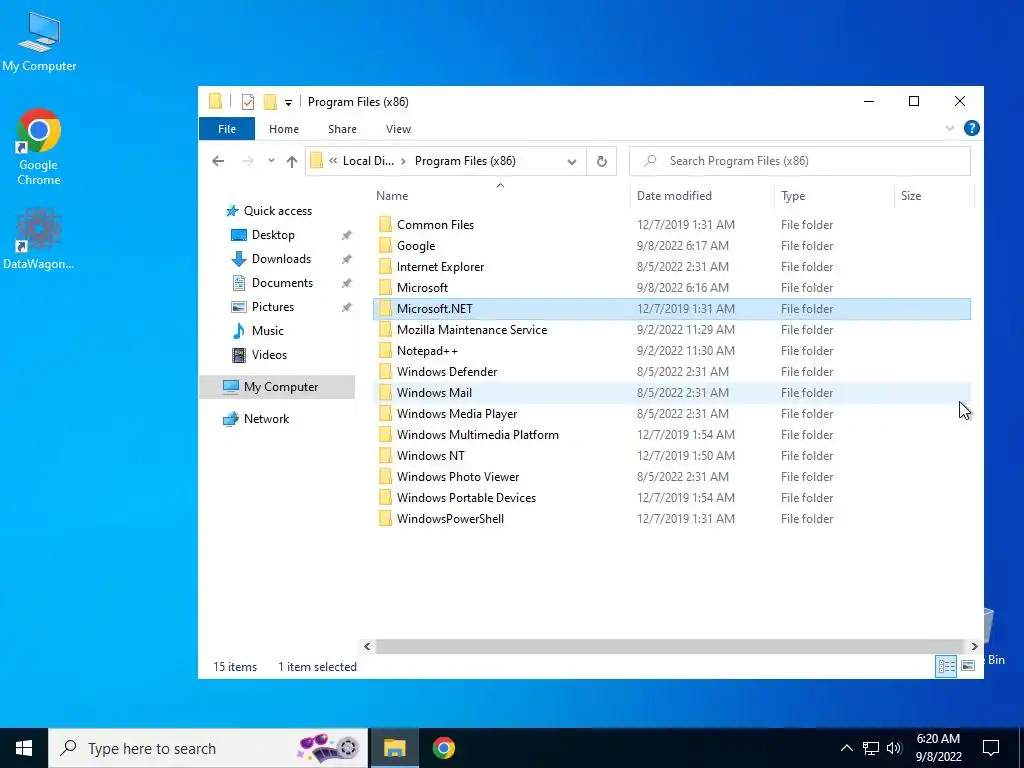Open Downloads in the navigation pane
Screen dimensions: 1024x768
[281, 259]
